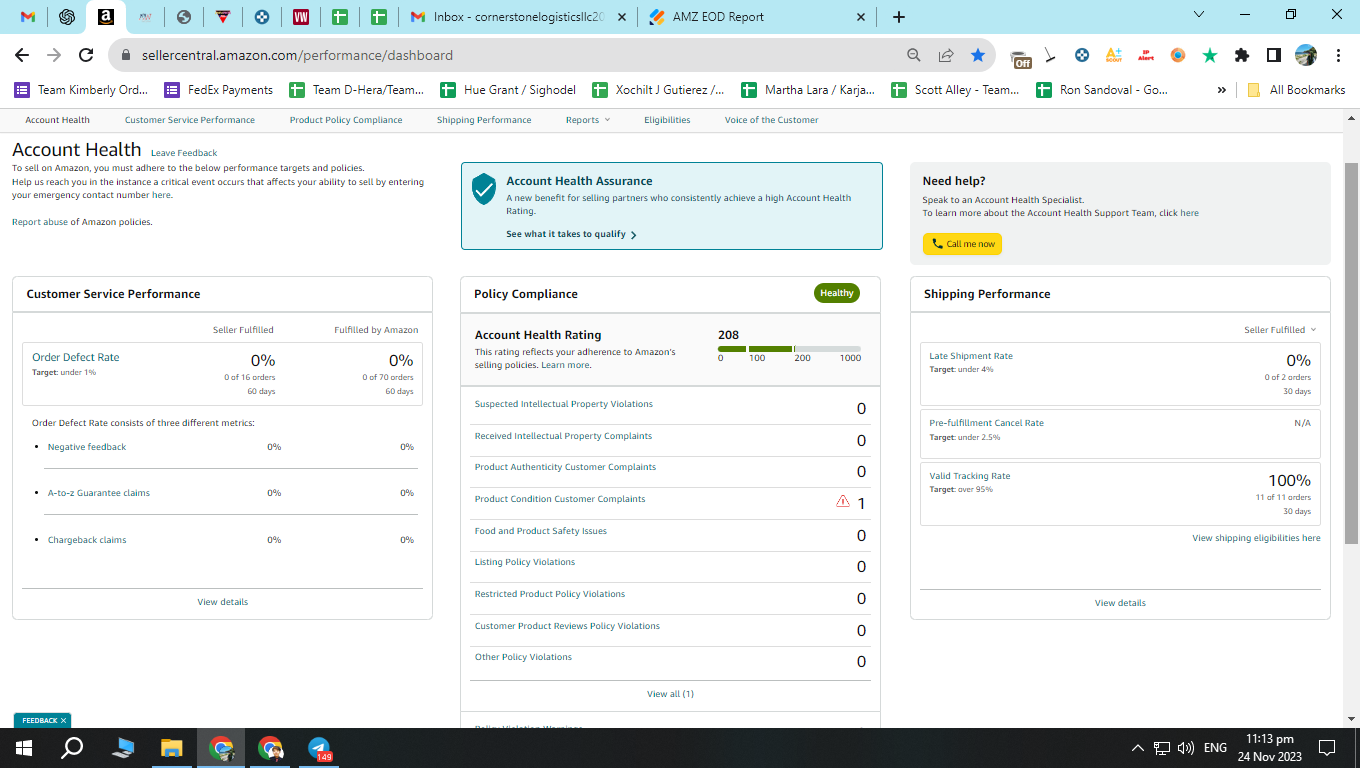Screen dimensions: 1360x768
Task: Reload the Seller Central page
Action: point(86,55)
